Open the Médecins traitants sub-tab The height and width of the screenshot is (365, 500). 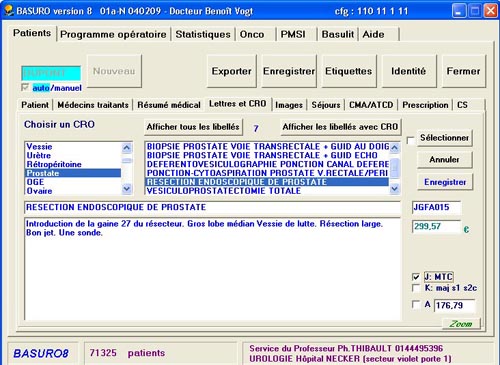[93, 105]
